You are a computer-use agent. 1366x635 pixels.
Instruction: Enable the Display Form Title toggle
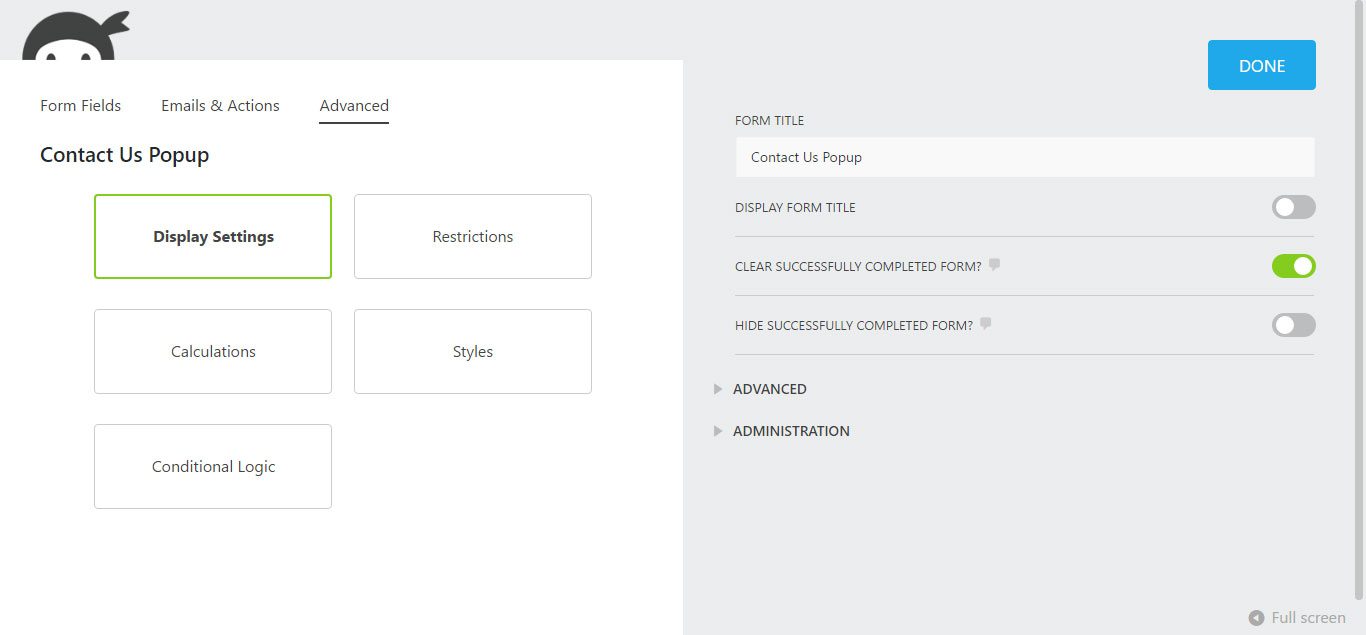pos(1293,207)
